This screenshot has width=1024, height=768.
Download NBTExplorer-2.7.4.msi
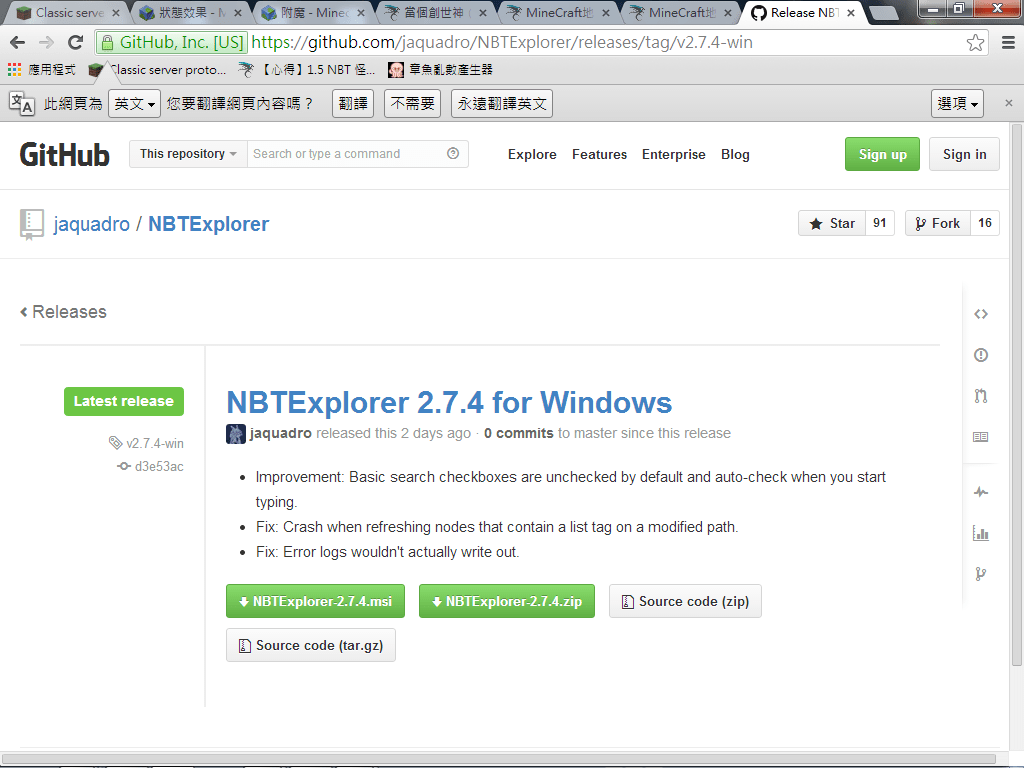pyautogui.click(x=315, y=601)
